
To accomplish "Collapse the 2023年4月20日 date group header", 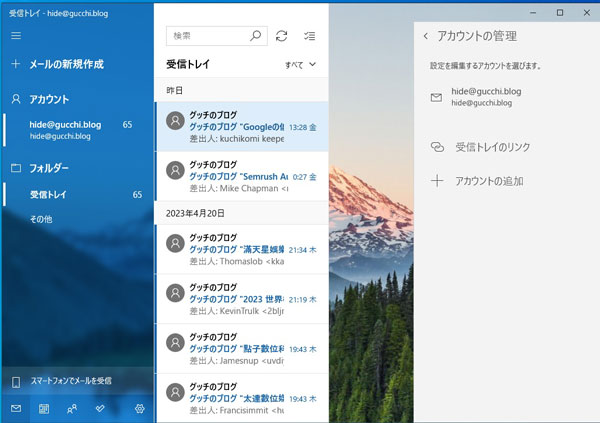I will tap(242, 213).
